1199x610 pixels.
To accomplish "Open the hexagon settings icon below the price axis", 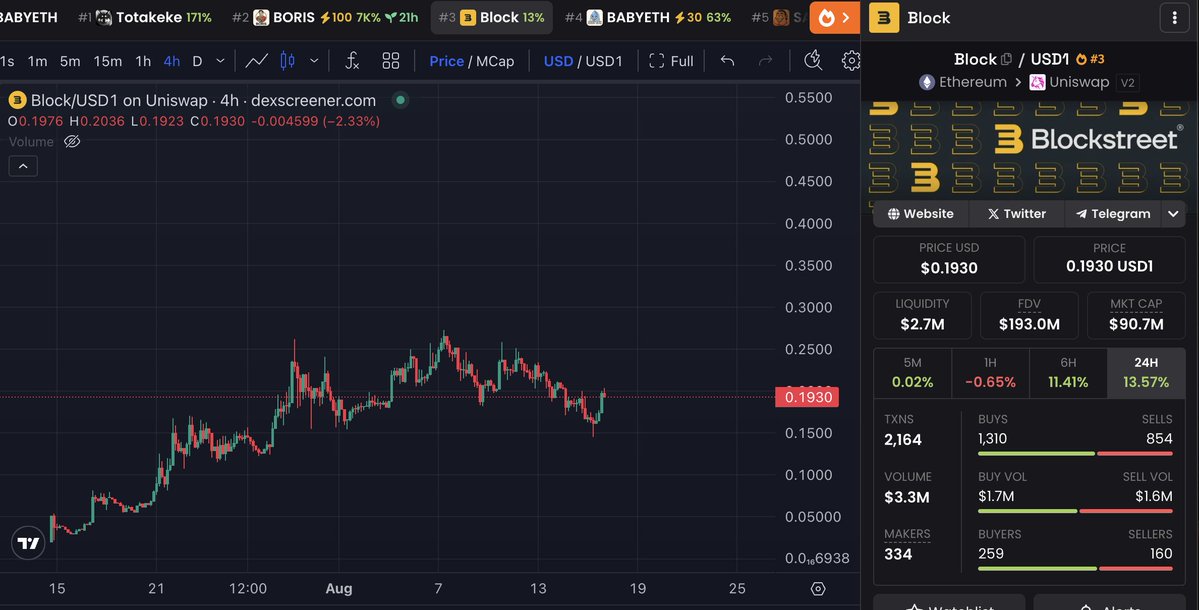I will pyautogui.click(x=818, y=589).
